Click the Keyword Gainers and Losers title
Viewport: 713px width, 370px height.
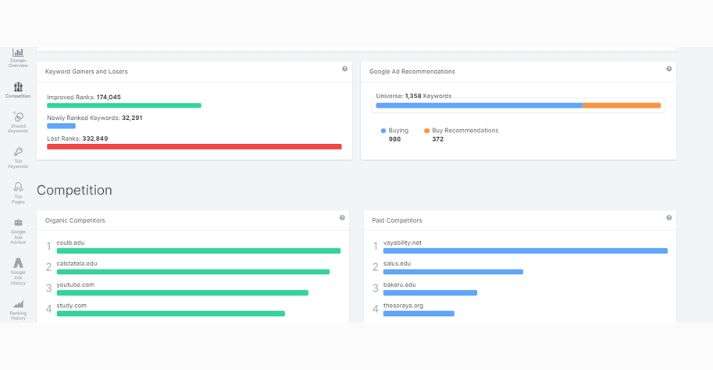click(86, 71)
